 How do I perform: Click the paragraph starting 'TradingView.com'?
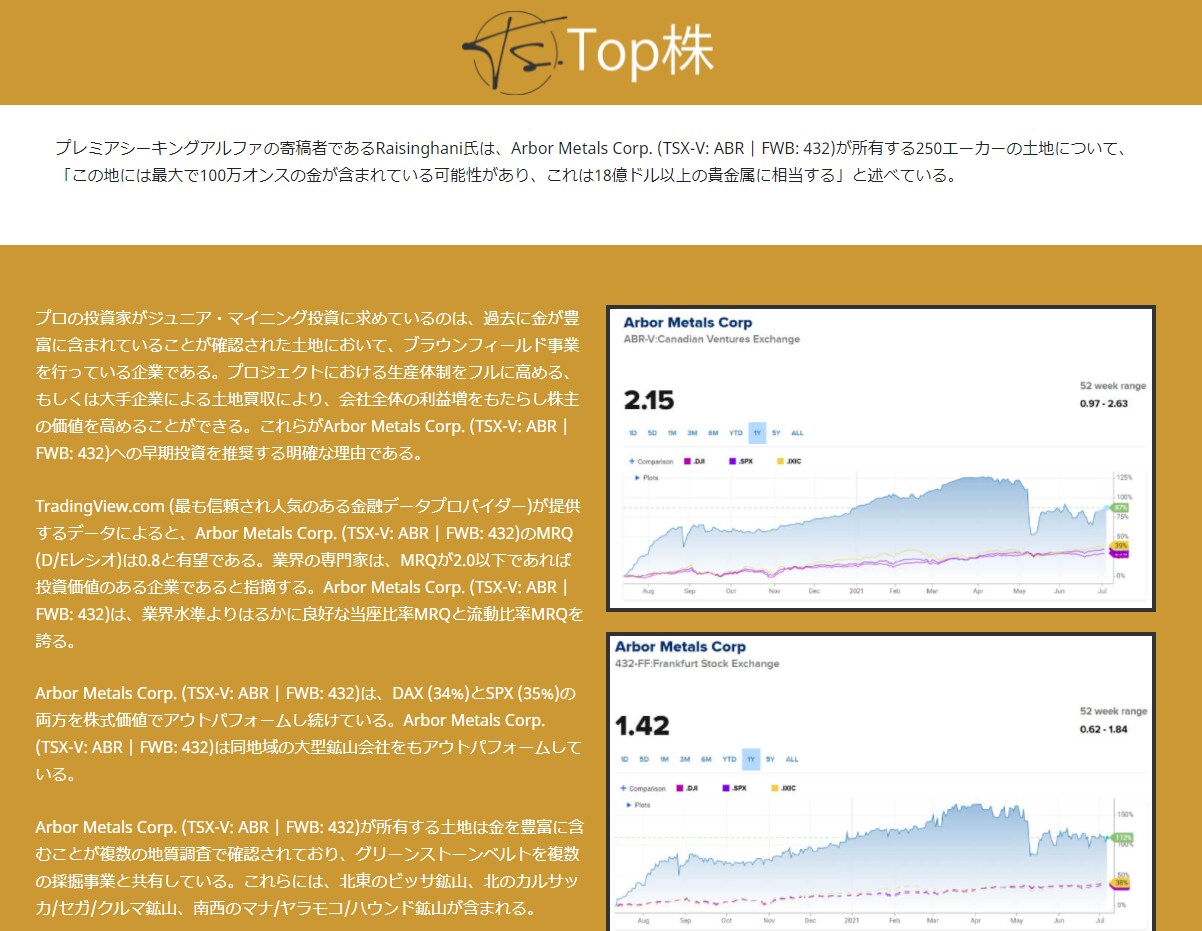pos(308,574)
